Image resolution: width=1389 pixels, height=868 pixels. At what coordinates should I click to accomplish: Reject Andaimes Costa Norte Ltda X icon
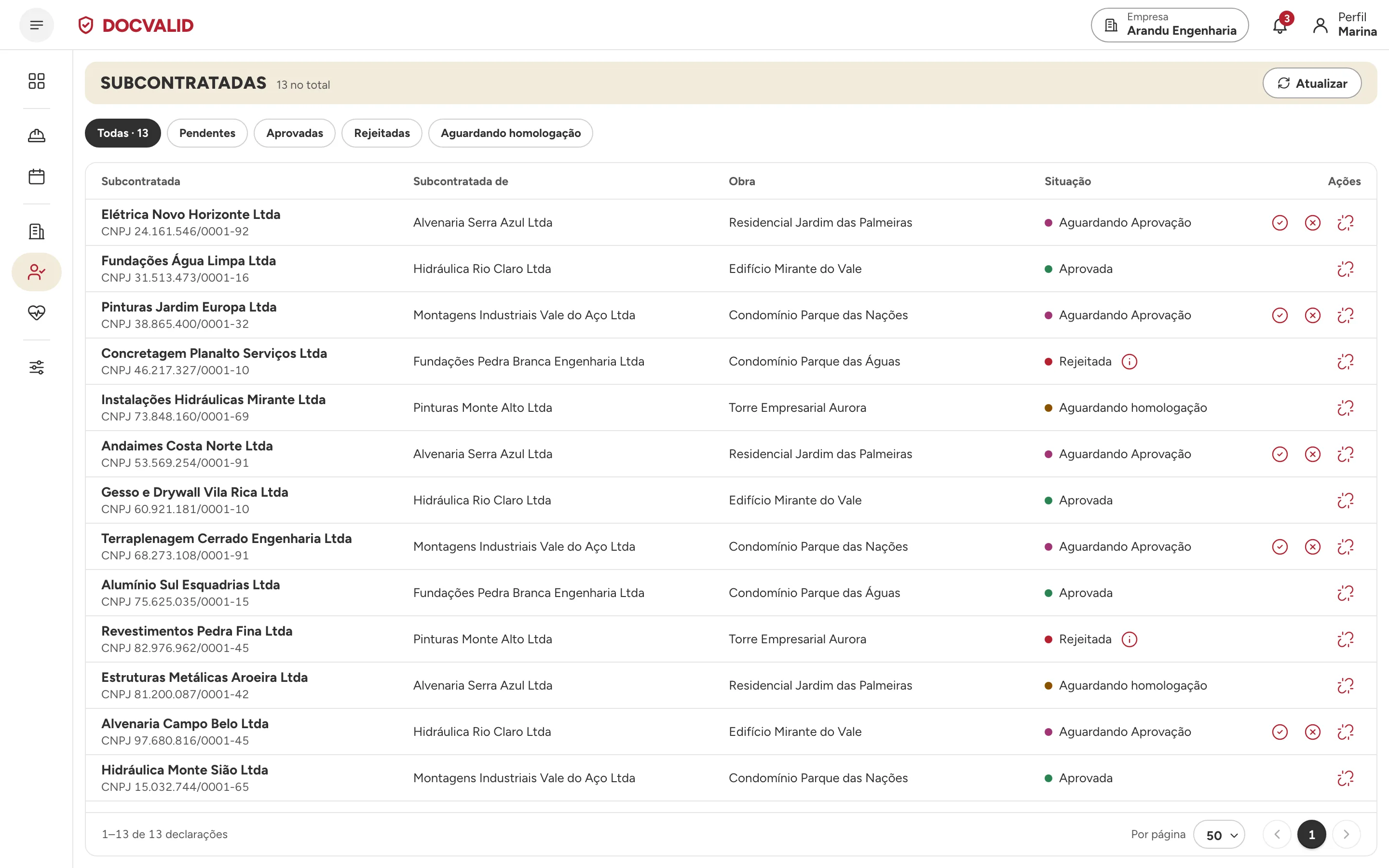[1313, 454]
